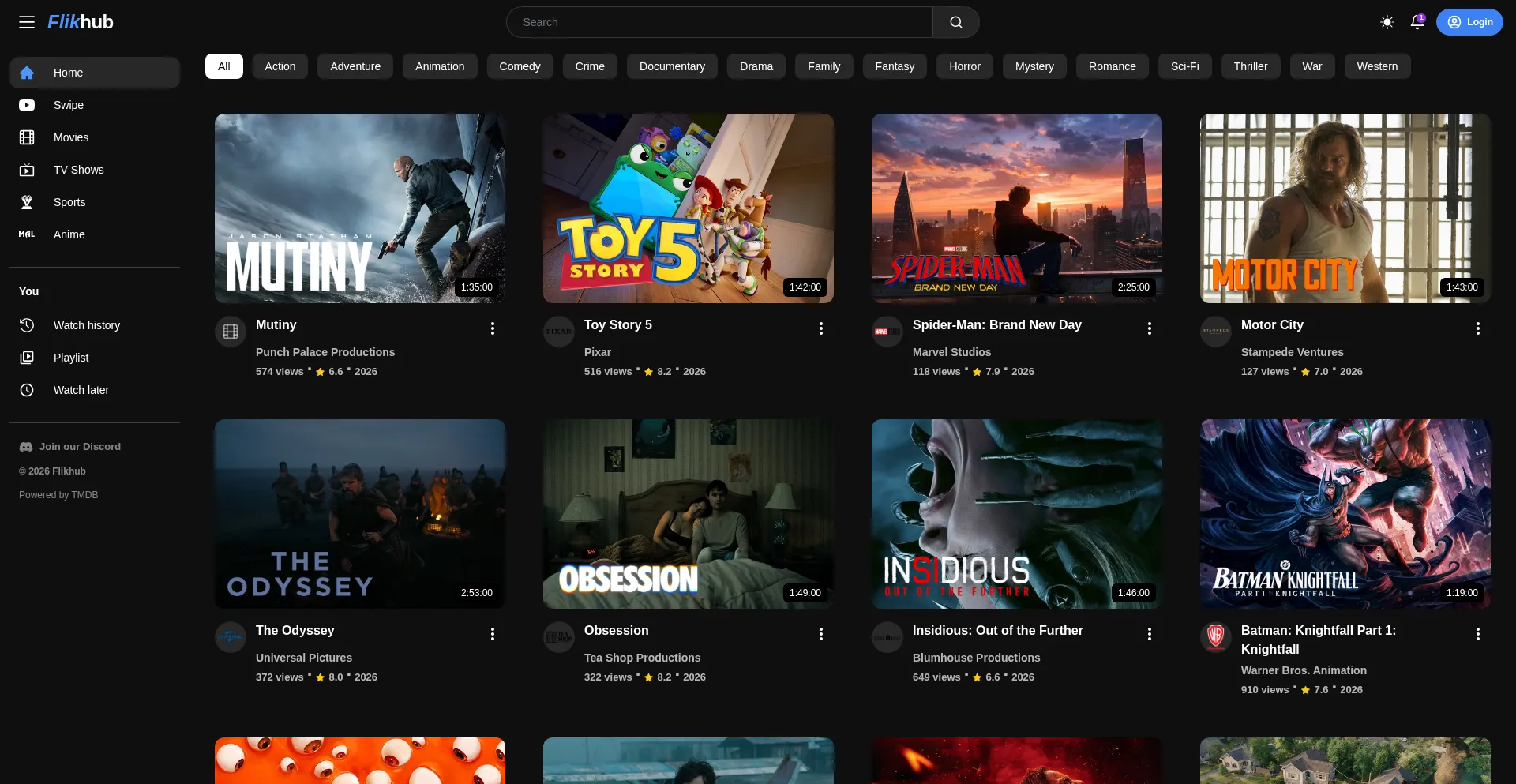Open the Mutiny movie thumbnail
Viewport: 1516px width, 784px height.
[x=360, y=208]
